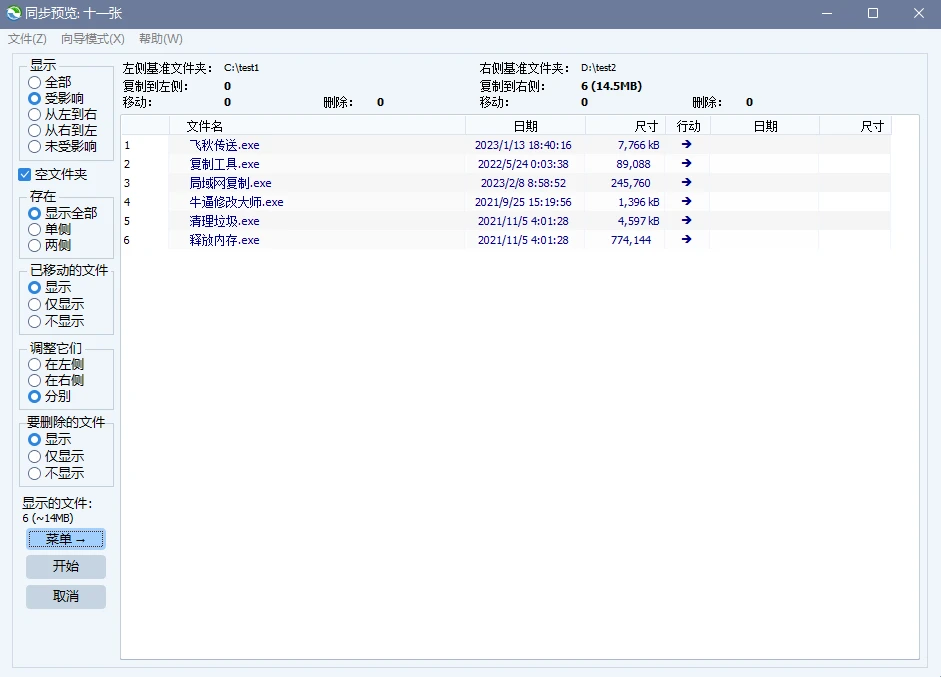Click the date 2023/2/8 8:58:52

523,183
